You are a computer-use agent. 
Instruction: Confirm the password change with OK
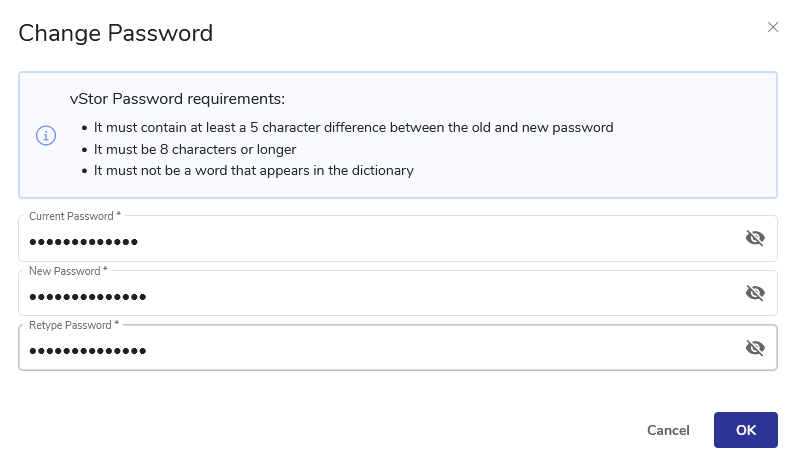click(745, 430)
